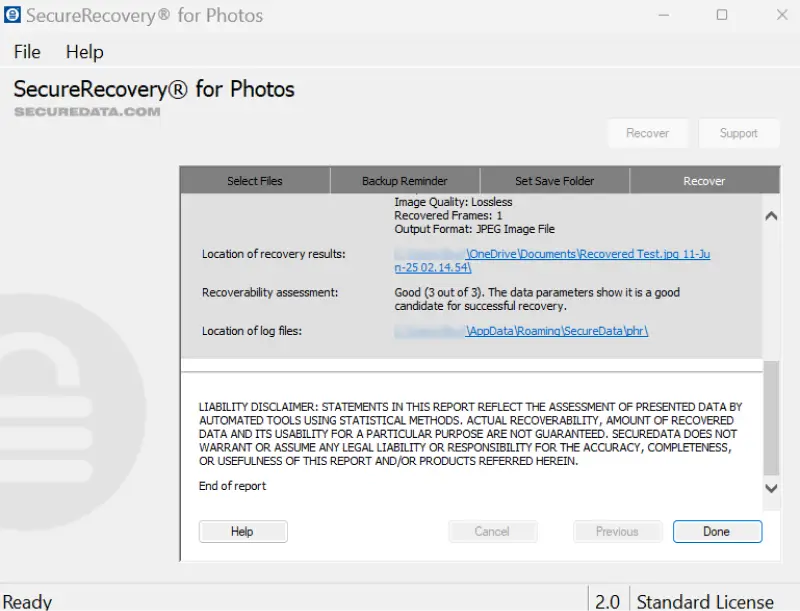Click the 'Location of recovery results:' label

point(273,254)
